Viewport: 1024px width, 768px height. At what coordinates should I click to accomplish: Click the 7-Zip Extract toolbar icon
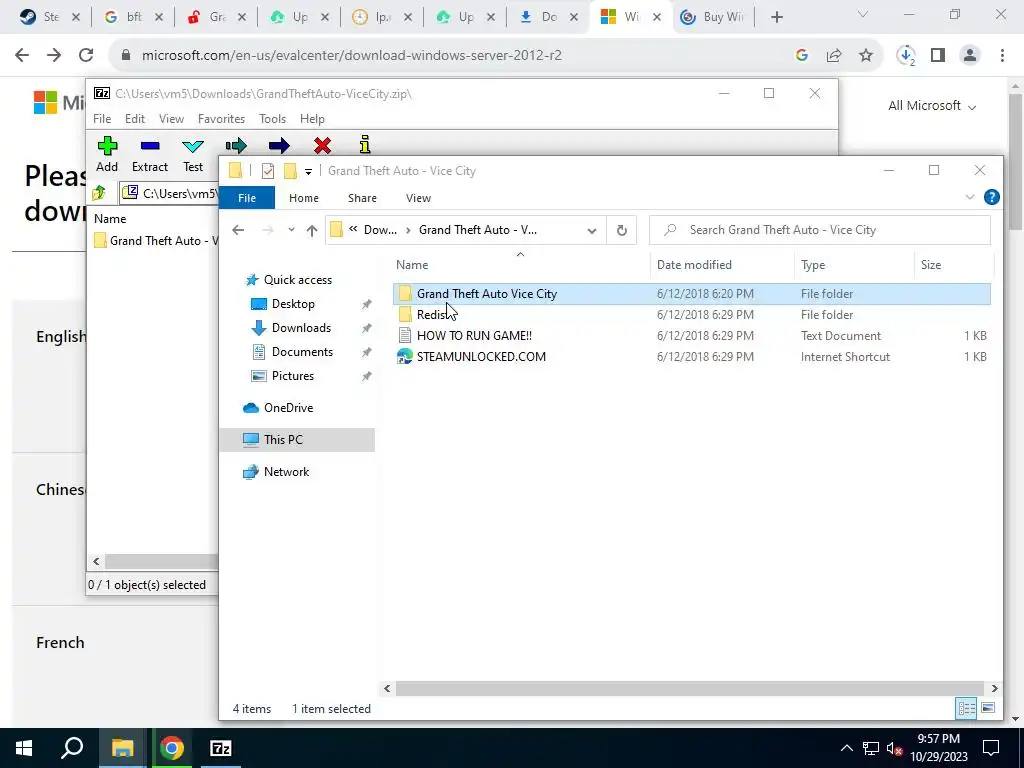(150, 146)
